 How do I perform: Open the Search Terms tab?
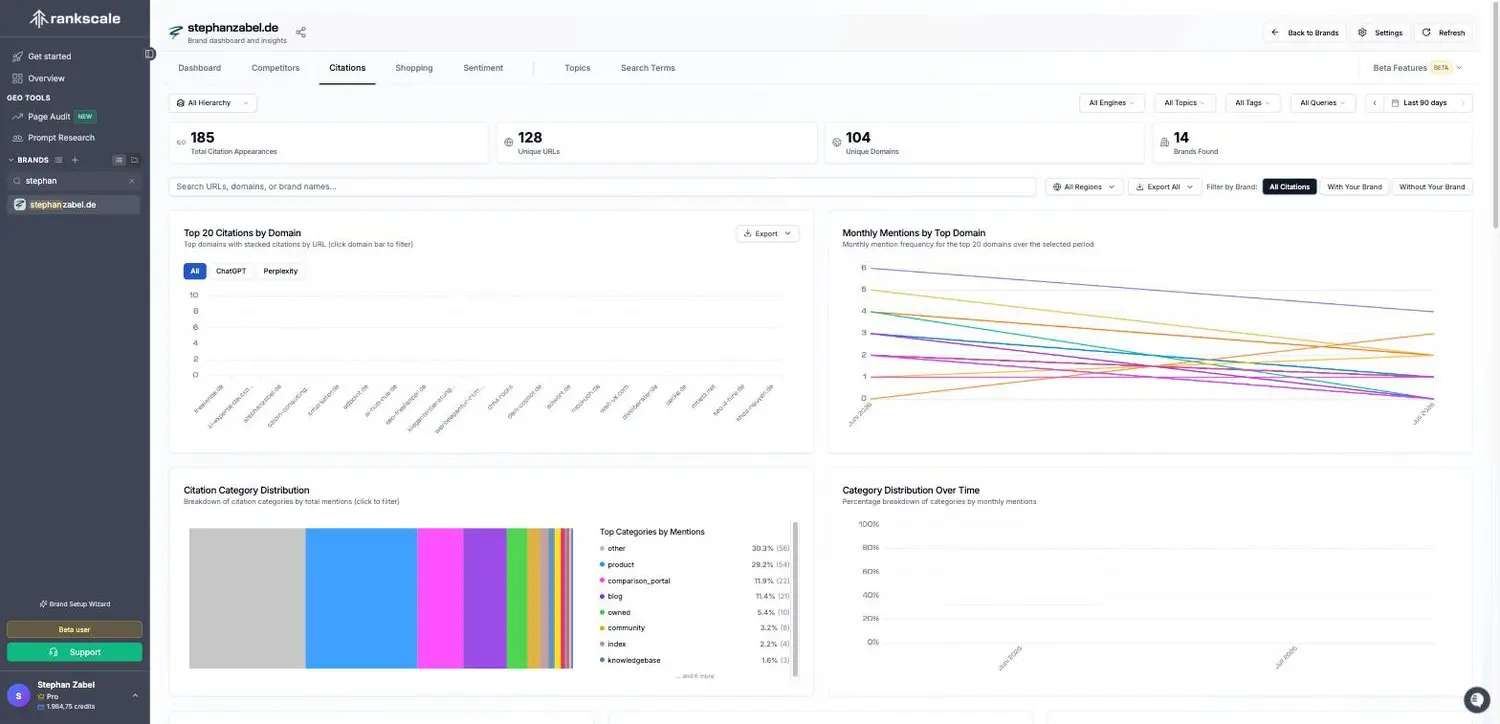coord(648,68)
